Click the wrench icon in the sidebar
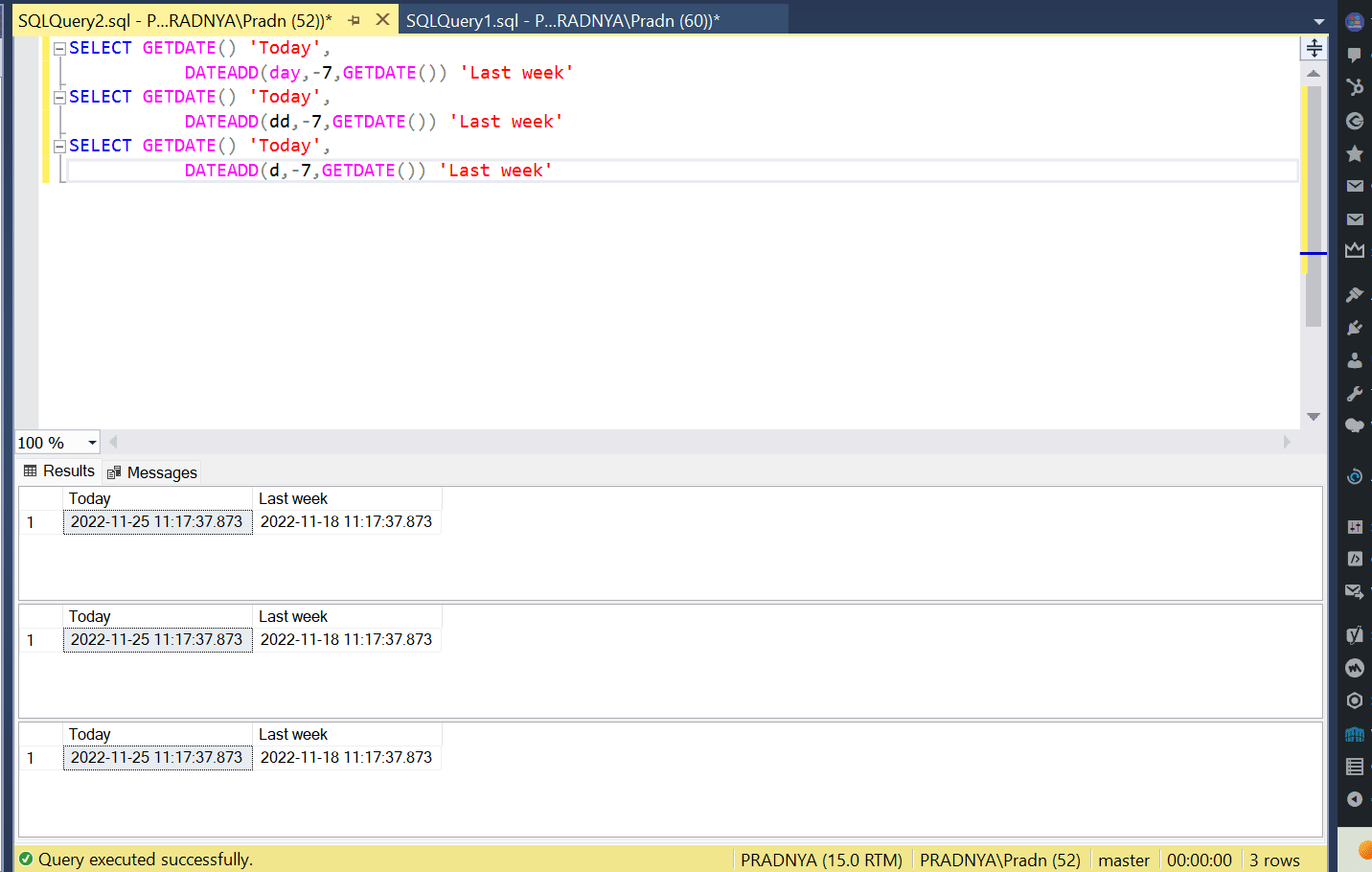Viewport: 1372px width, 872px height. [1355, 394]
